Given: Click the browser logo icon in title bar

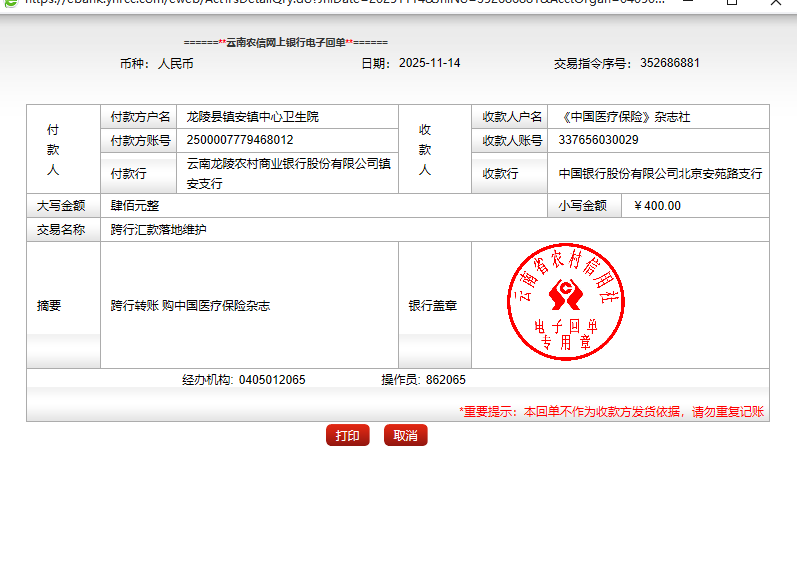Looking at the screenshot, I should [x=9, y=3].
